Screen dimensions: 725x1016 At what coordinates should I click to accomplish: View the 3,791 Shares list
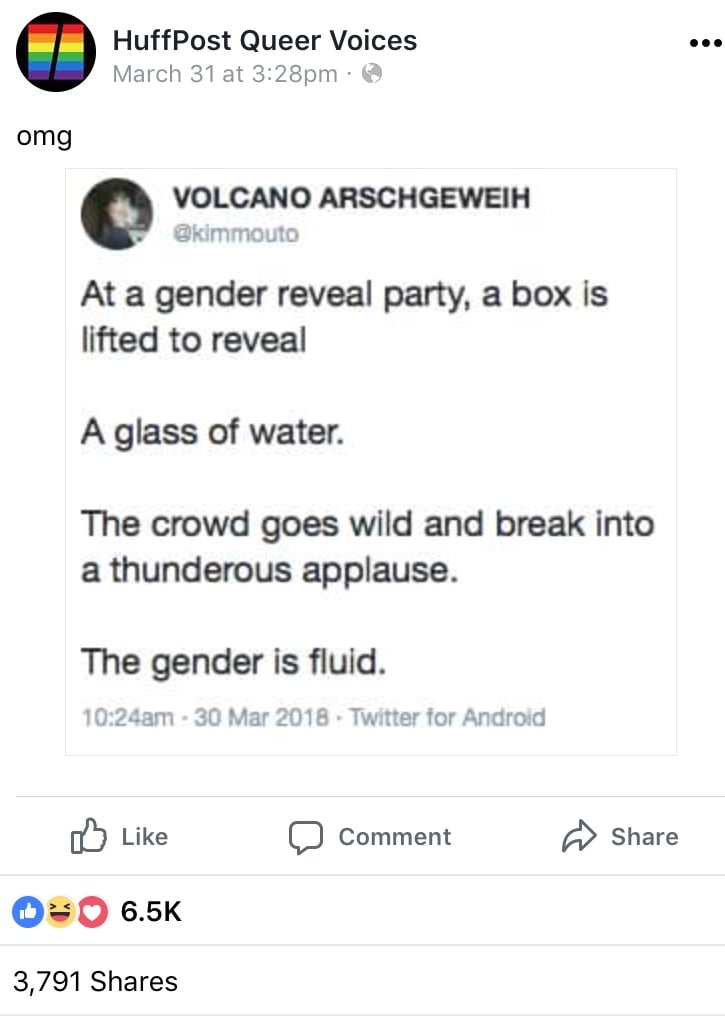pos(95,981)
